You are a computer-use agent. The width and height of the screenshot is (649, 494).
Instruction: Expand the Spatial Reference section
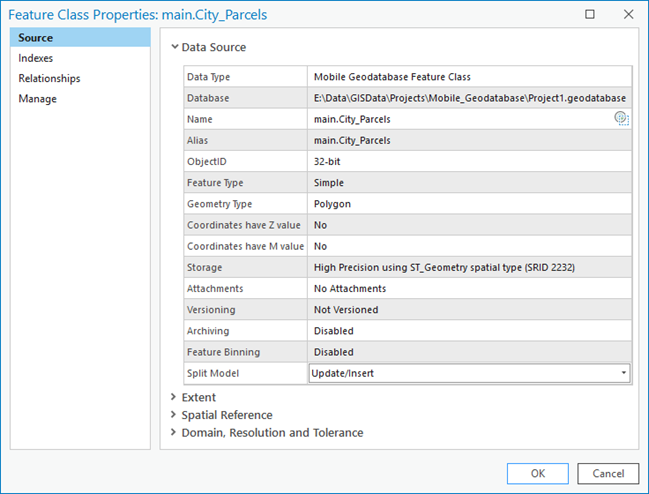[x=175, y=415]
